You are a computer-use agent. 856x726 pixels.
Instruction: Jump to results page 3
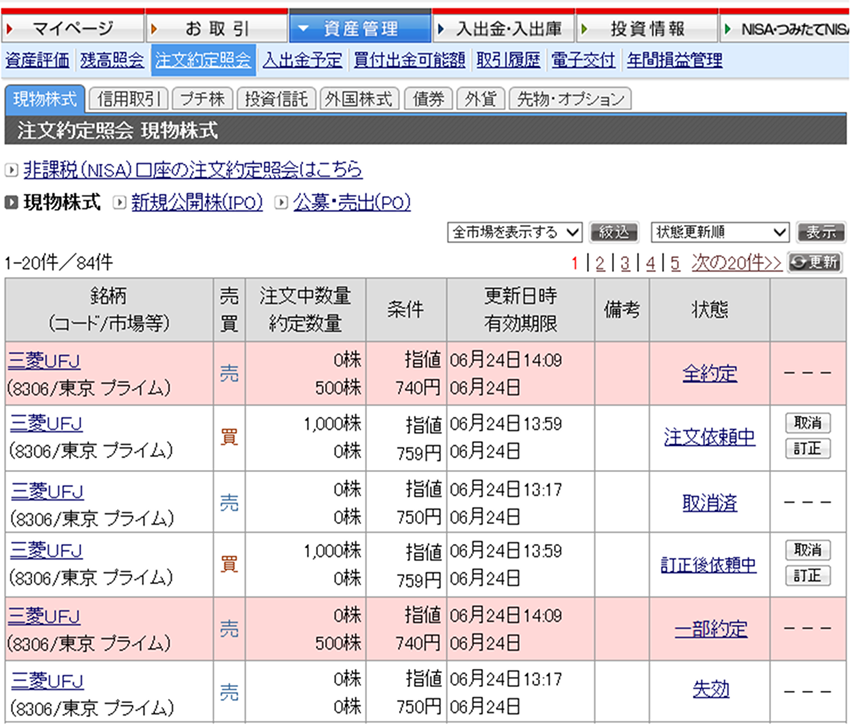[x=624, y=263]
